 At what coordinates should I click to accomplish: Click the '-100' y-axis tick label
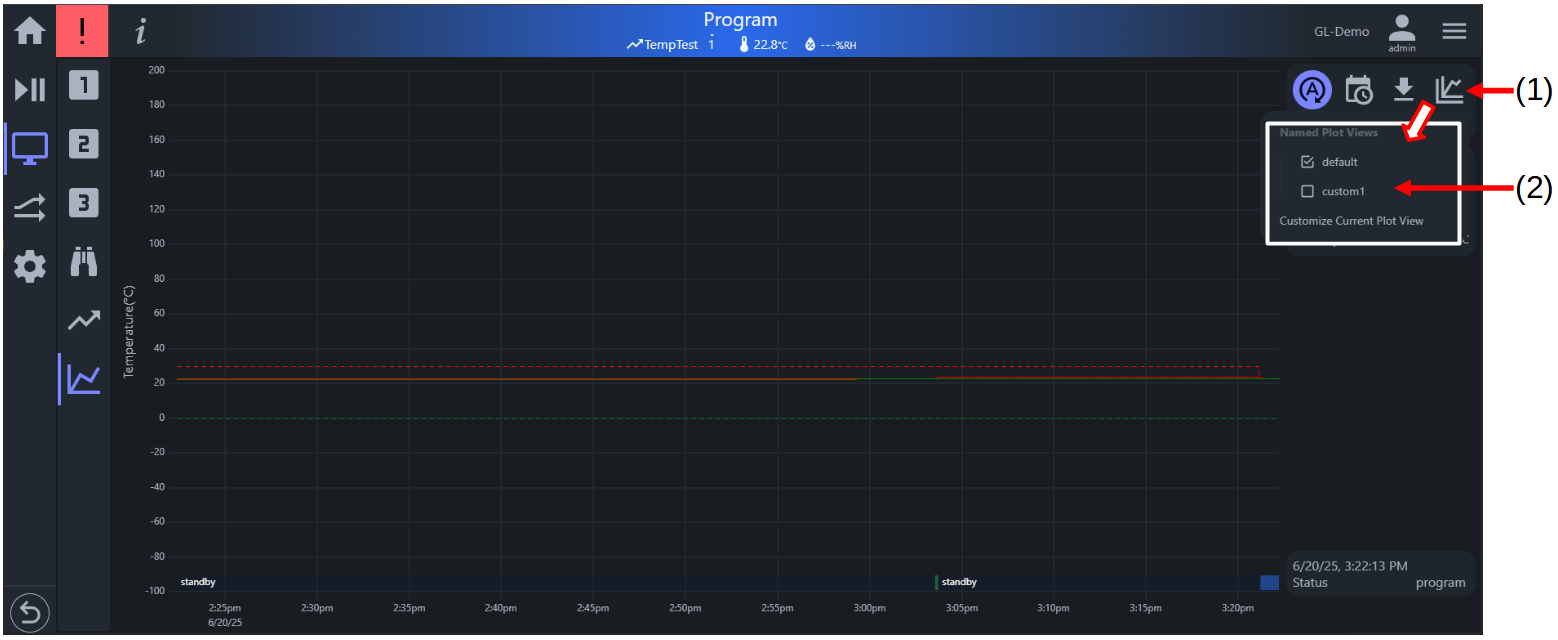153,591
